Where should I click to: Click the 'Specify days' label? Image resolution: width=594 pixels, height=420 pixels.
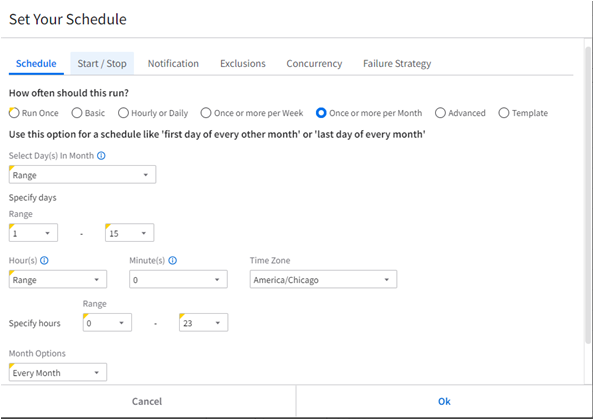point(33,198)
